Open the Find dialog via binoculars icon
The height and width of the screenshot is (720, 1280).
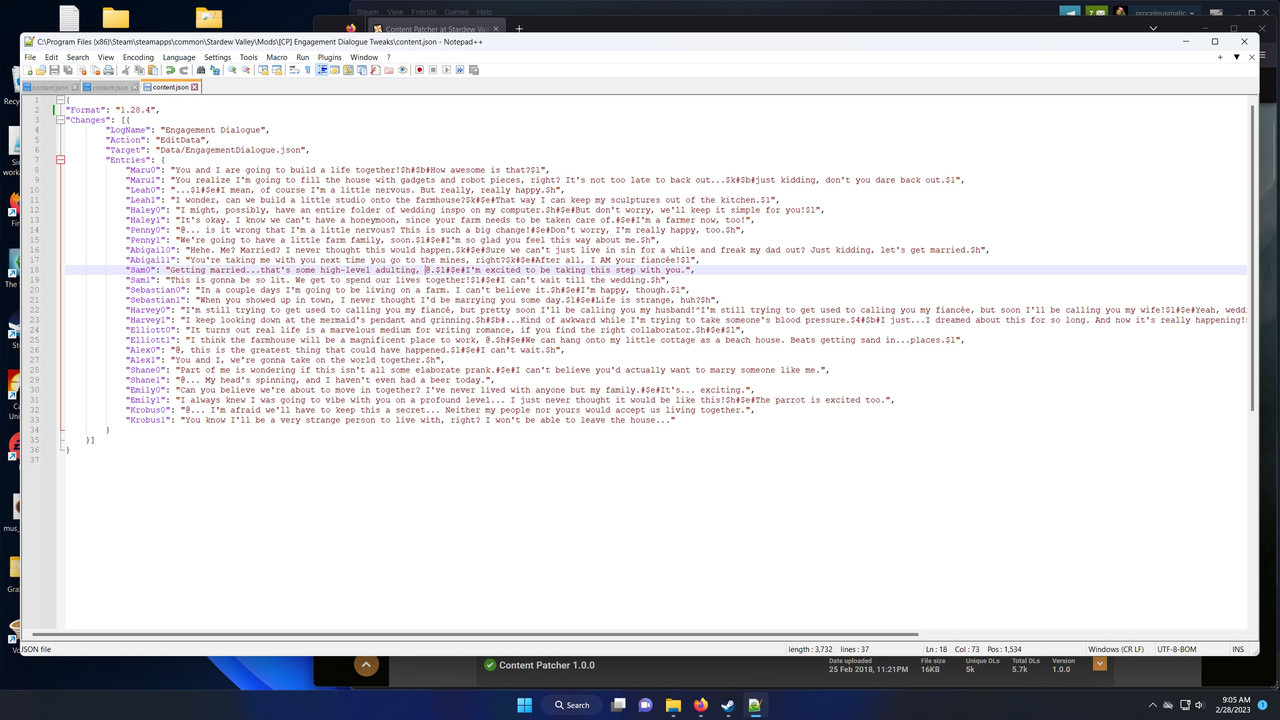[201, 70]
